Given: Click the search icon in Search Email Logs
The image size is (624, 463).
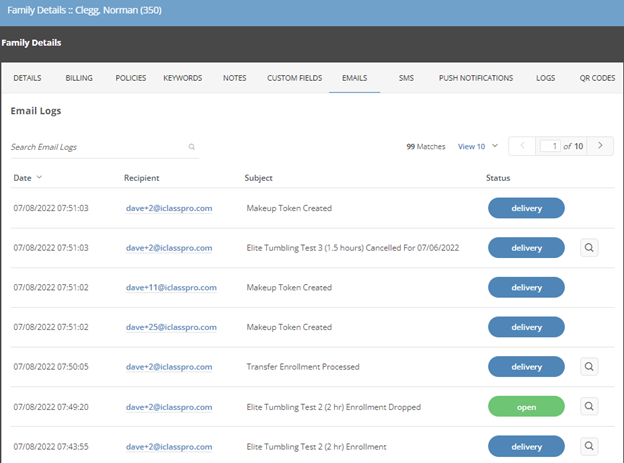Looking at the screenshot, I should pyautogui.click(x=191, y=147).
